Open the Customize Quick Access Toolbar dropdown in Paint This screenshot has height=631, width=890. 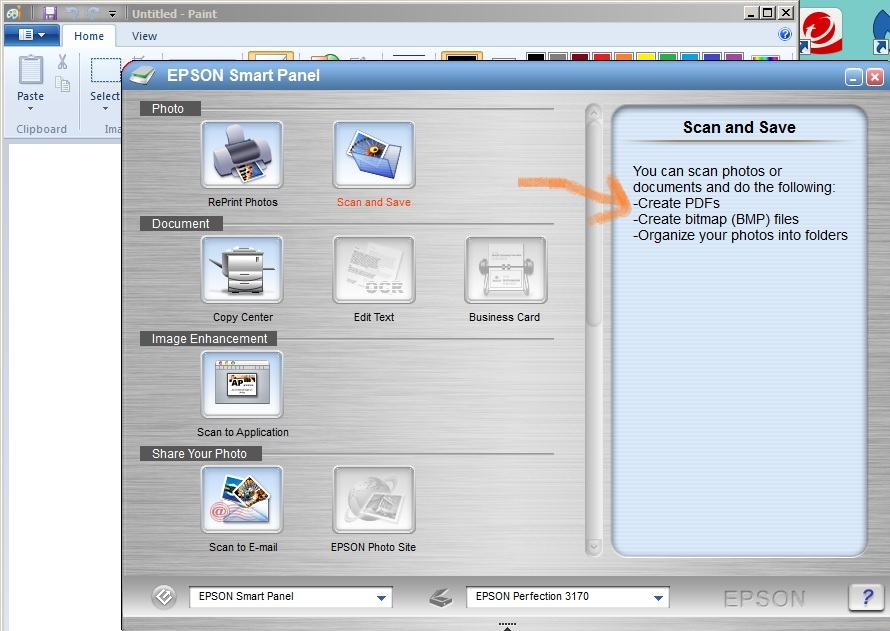(112, 14)
